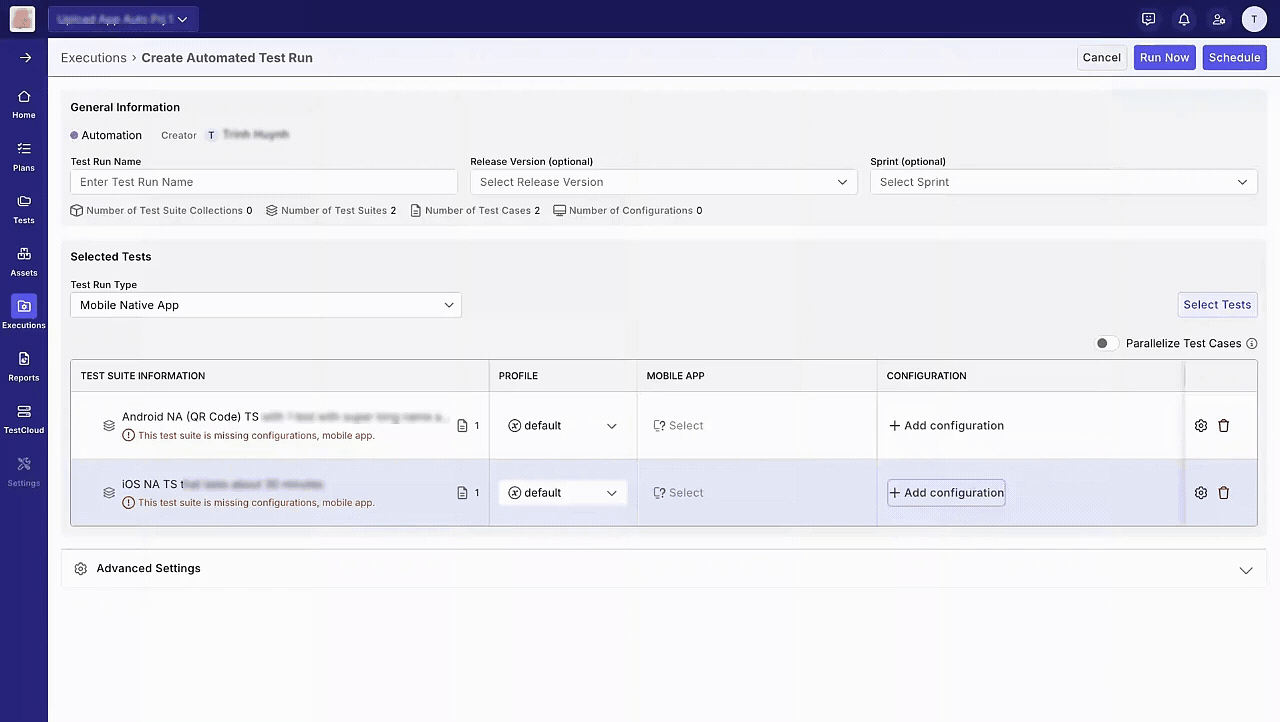The height and width of the screenshot is (722, 1280).
Task: Open the Release Version dropdown
Action: click(663, 182)
